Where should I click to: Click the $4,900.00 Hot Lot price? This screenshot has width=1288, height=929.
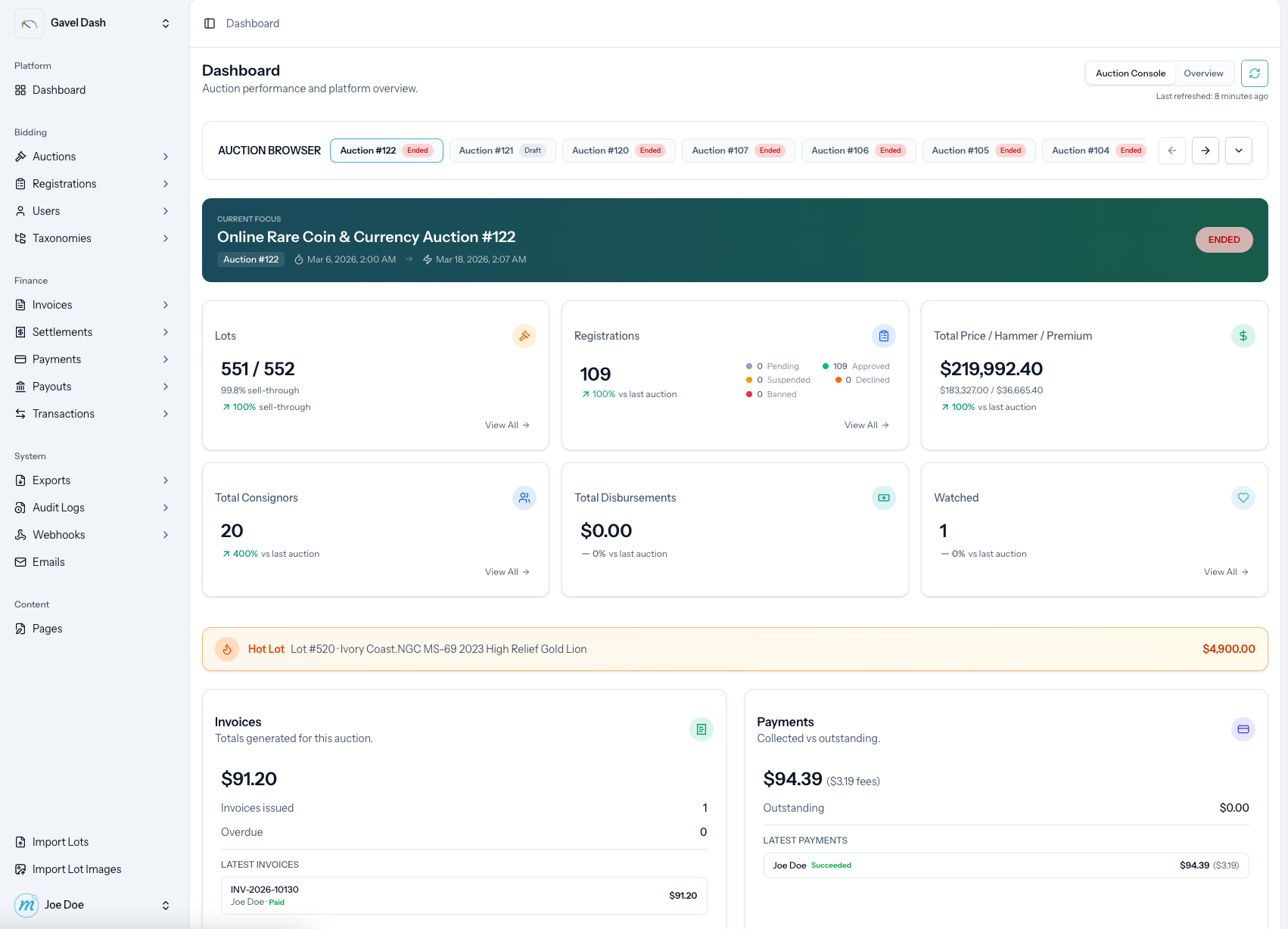click(x=1228, y=649)
